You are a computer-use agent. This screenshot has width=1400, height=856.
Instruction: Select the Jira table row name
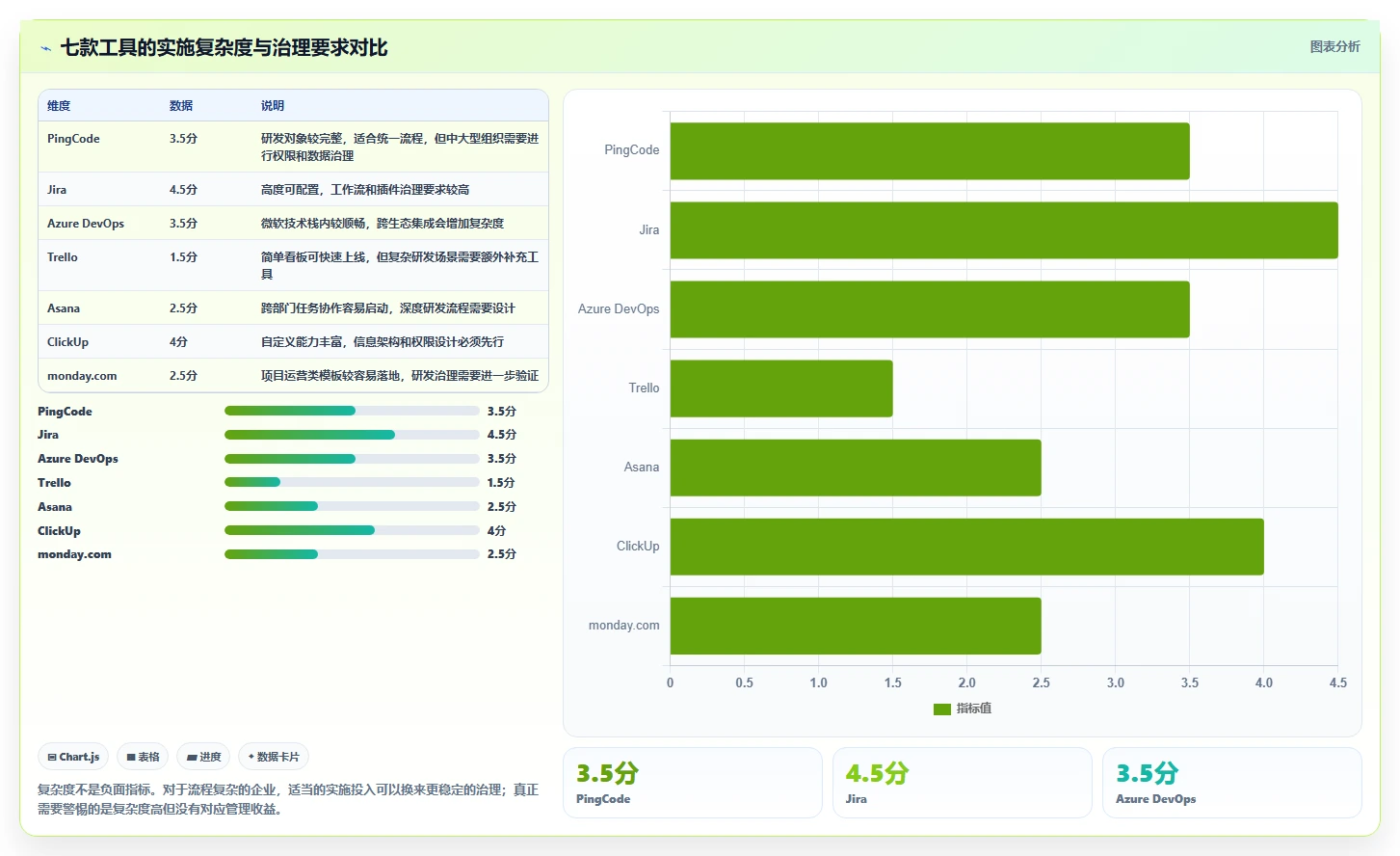click(x=57, y=190)
